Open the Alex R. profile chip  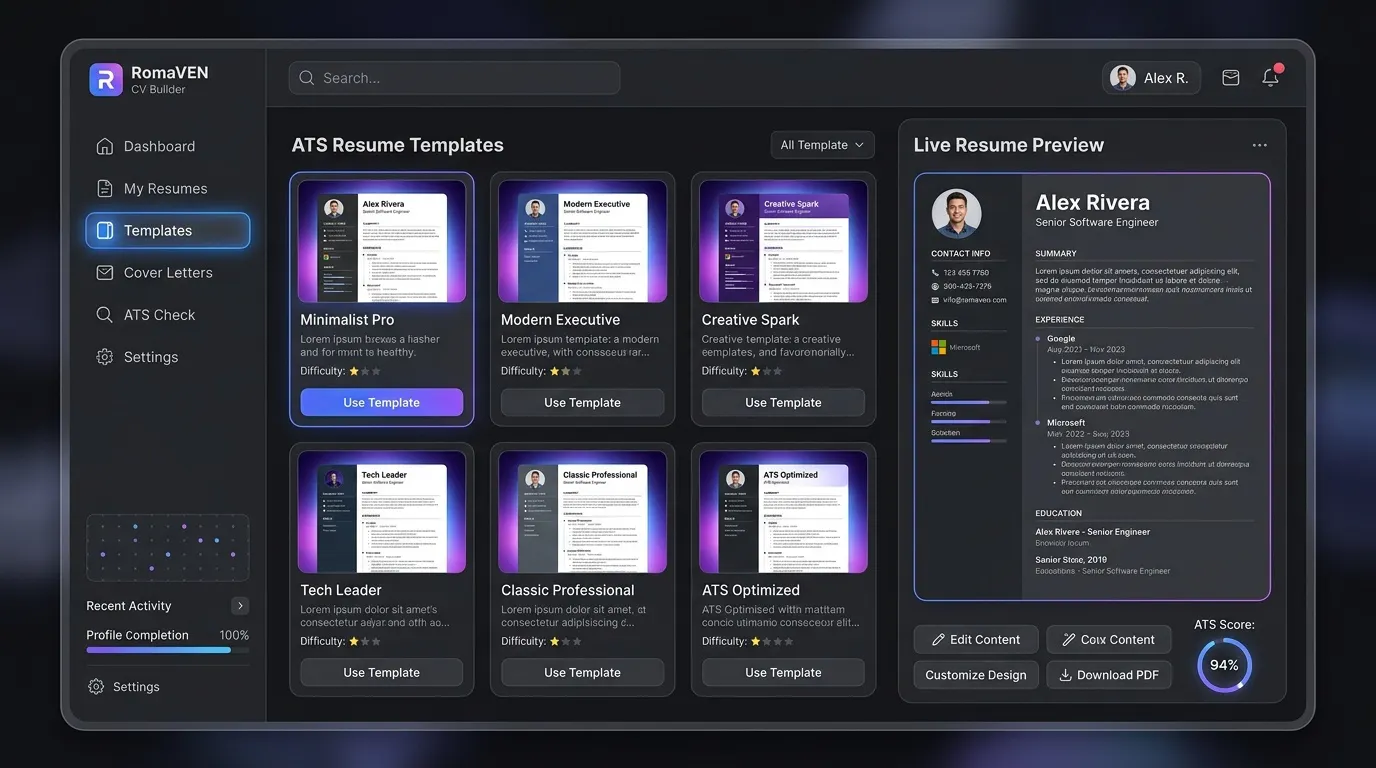pos(1151,78)
